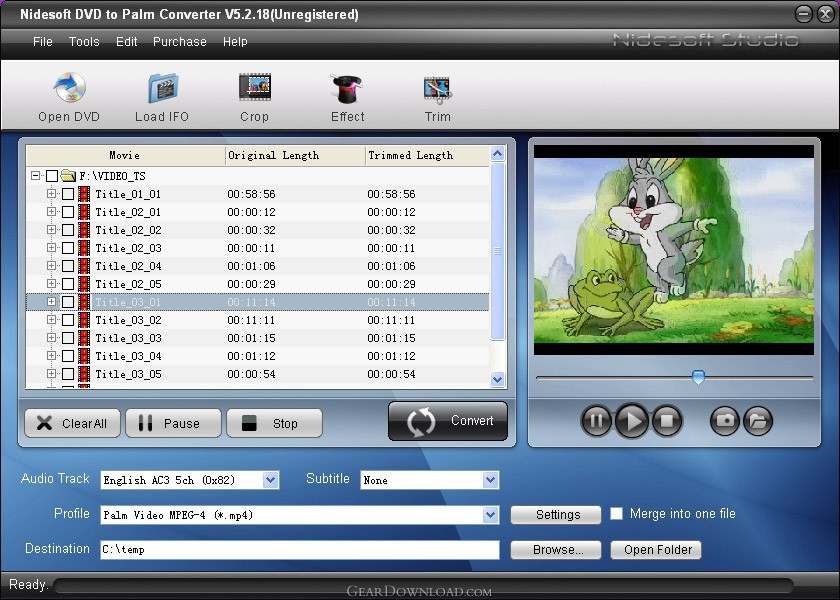Image resolution: width=840 pixels, height=600 pixels.
Task: Expand the Title_02_01 node
Action: point(51,212)
